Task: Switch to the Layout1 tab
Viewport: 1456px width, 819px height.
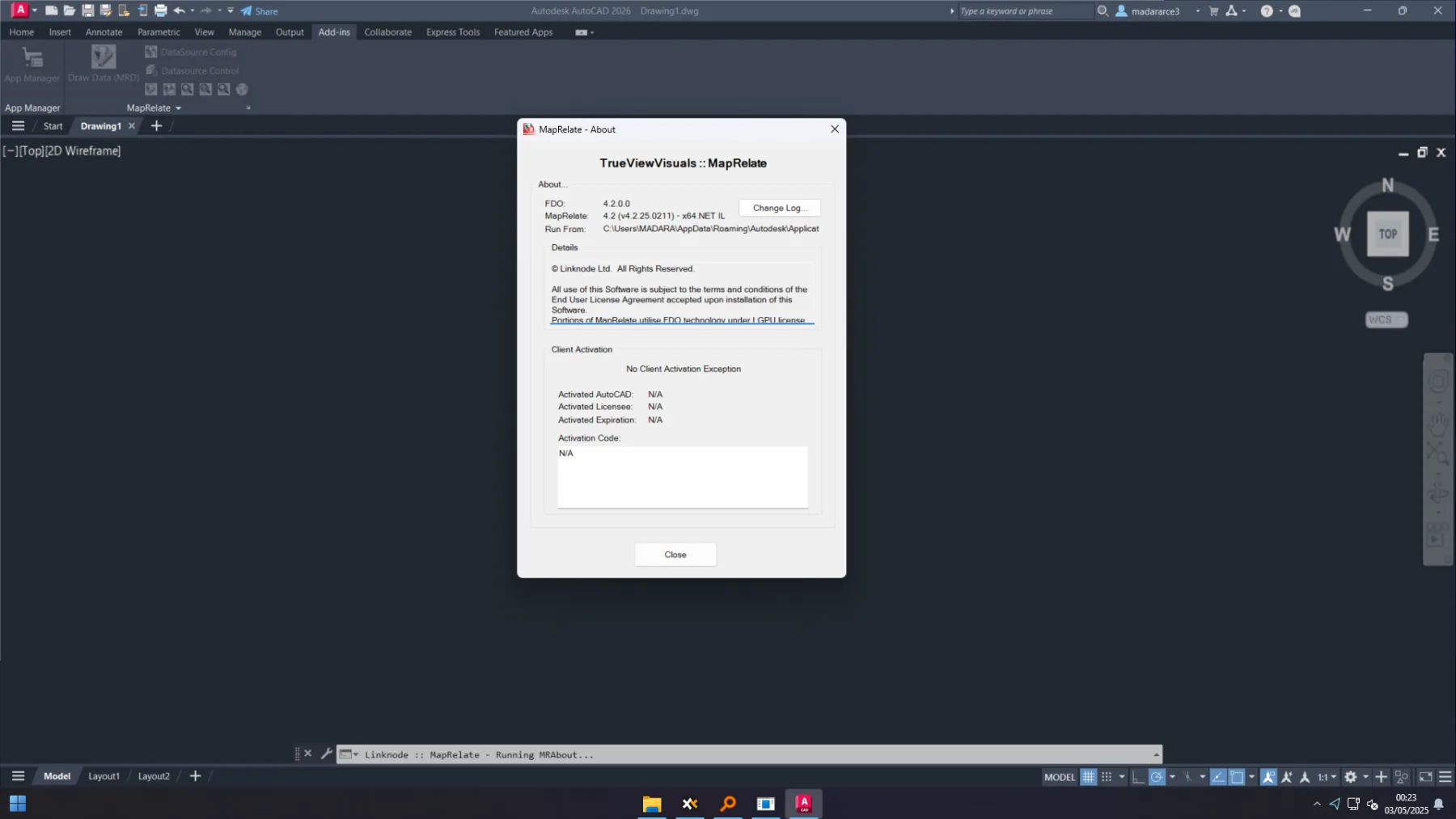Action: [104, 776]
